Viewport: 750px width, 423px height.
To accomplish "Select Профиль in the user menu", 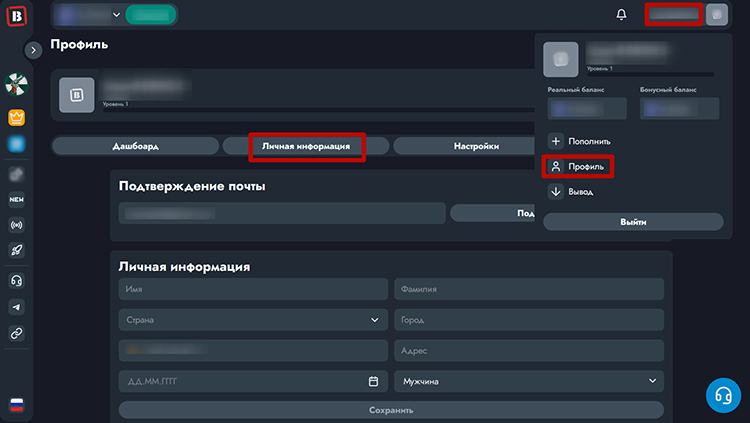I will pos(576,167).
